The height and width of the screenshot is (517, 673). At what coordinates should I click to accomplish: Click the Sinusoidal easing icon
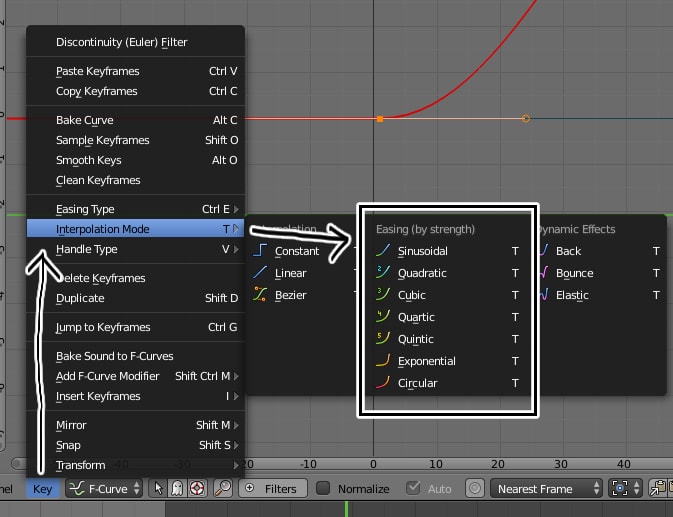point(383,250)
